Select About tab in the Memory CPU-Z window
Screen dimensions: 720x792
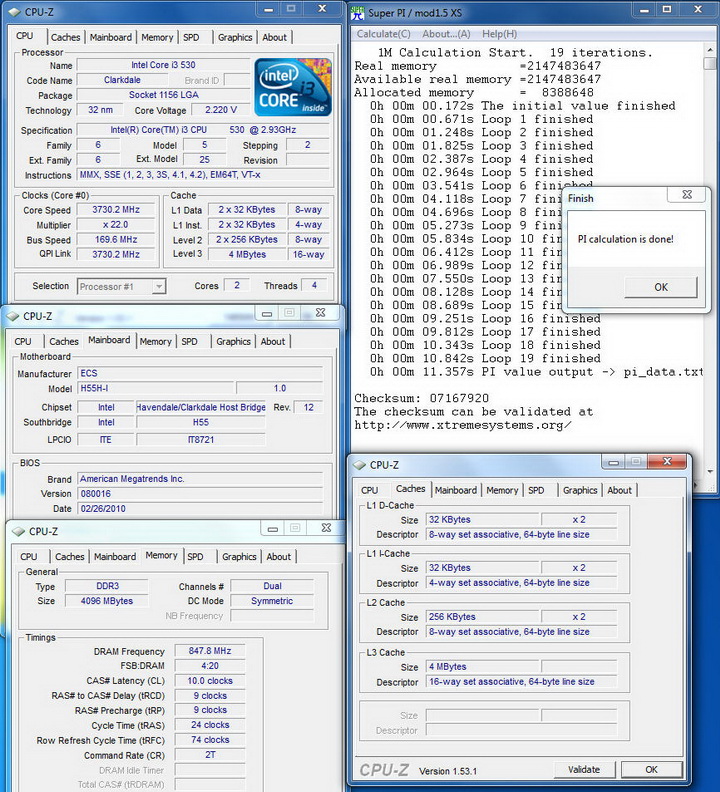pyautogui.click(x=278, y=557)
